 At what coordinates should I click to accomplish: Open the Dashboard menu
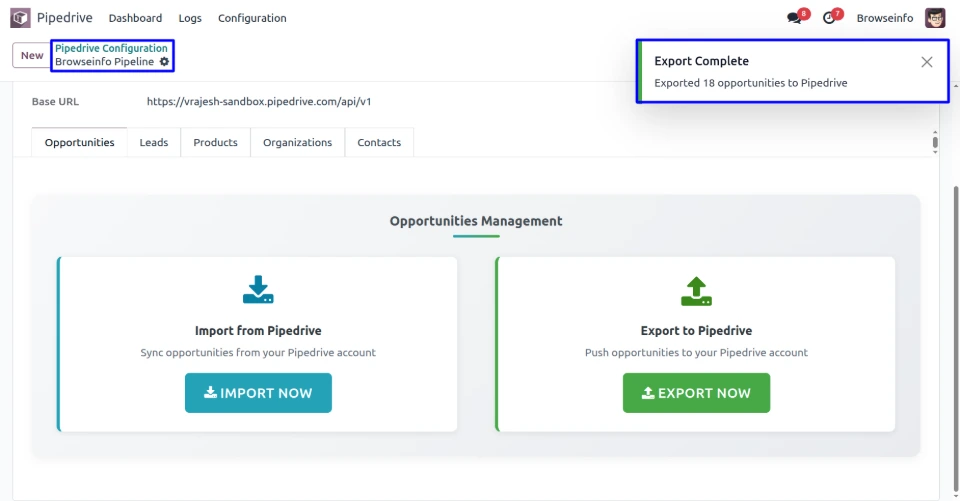tap(135, 18)
